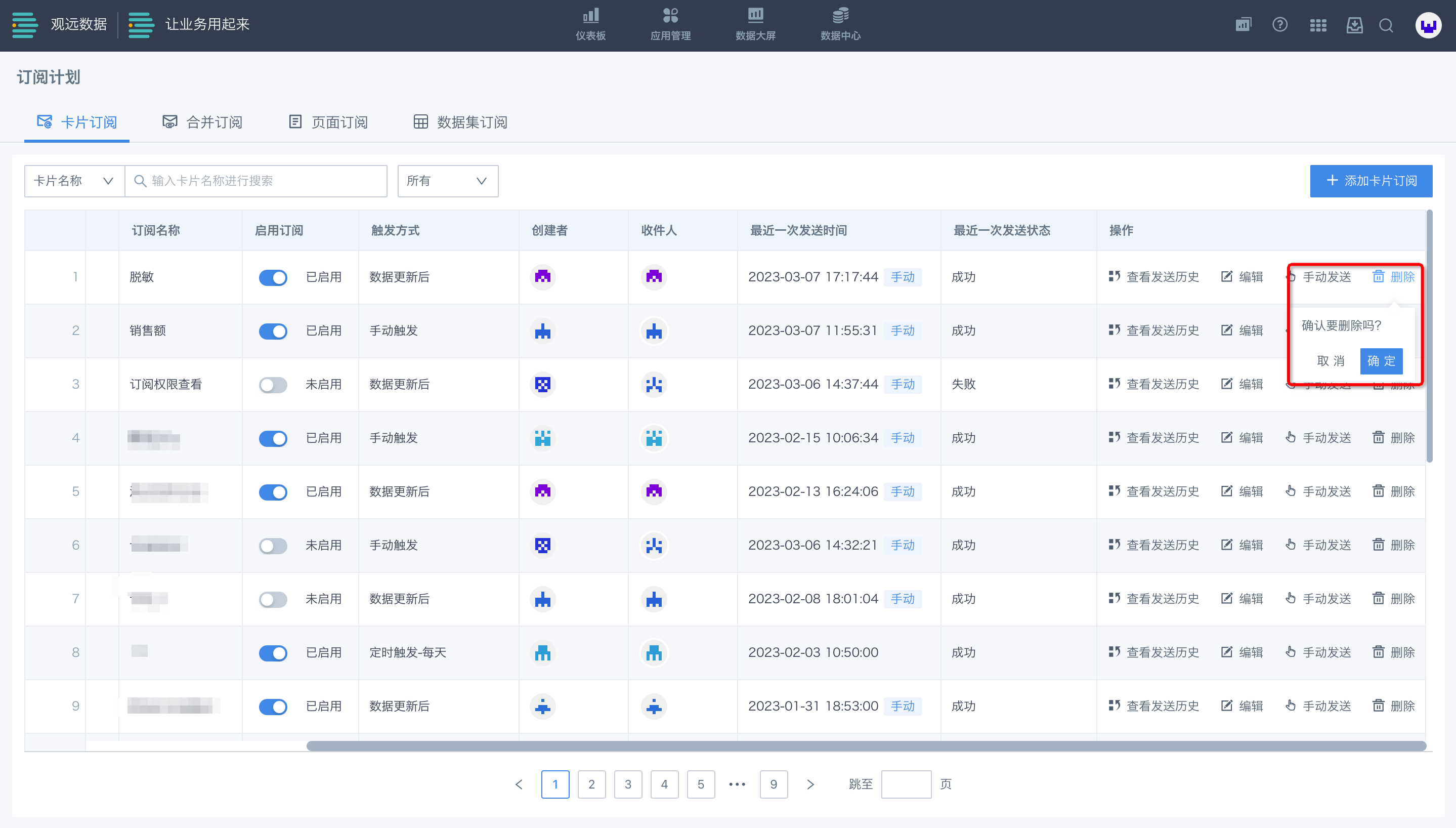Switch to 合并订阅 tab
The height and width of the screenshot is (828, 1456).
click(202, 121)
